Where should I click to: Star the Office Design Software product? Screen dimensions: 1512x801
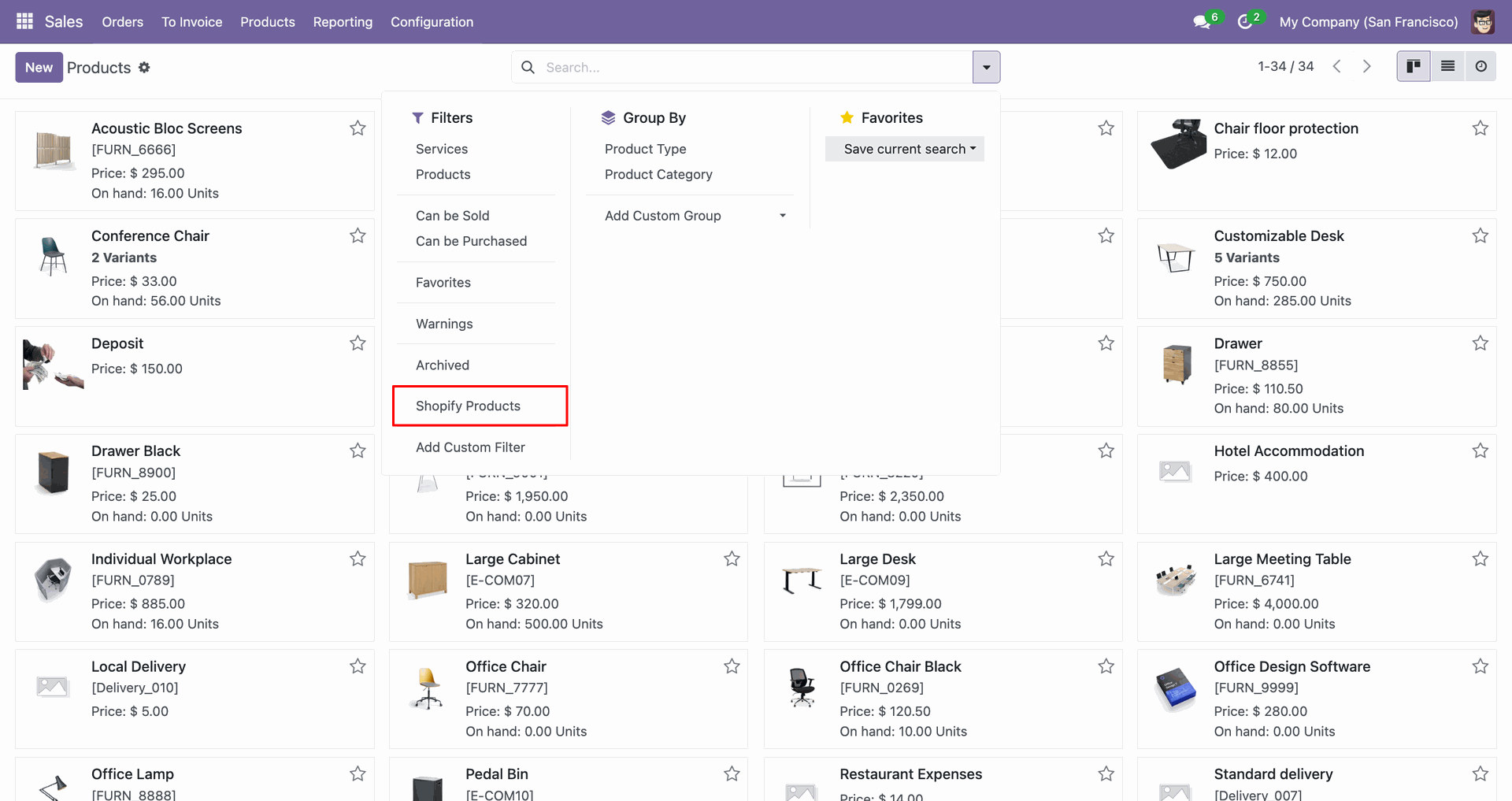click(1480, 666)
